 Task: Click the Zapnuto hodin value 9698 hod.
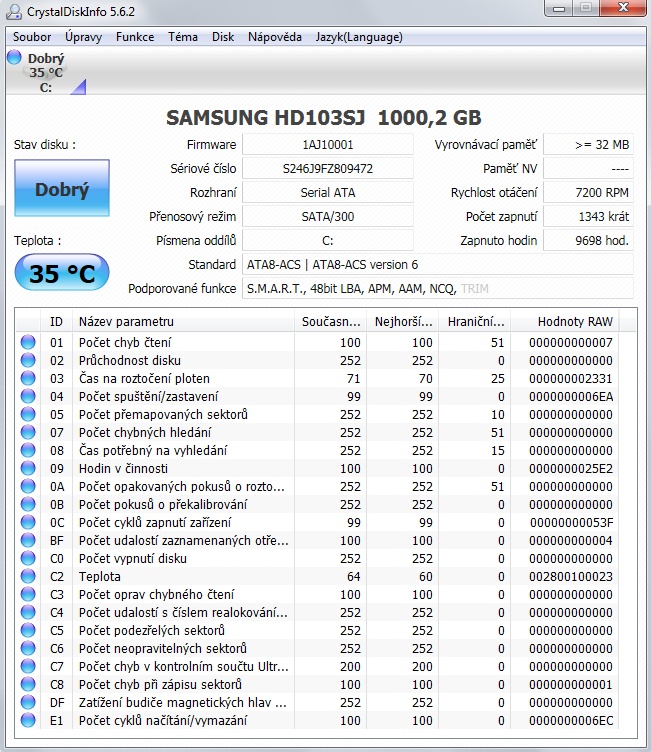pyautogui.click(x=588, y=240)
